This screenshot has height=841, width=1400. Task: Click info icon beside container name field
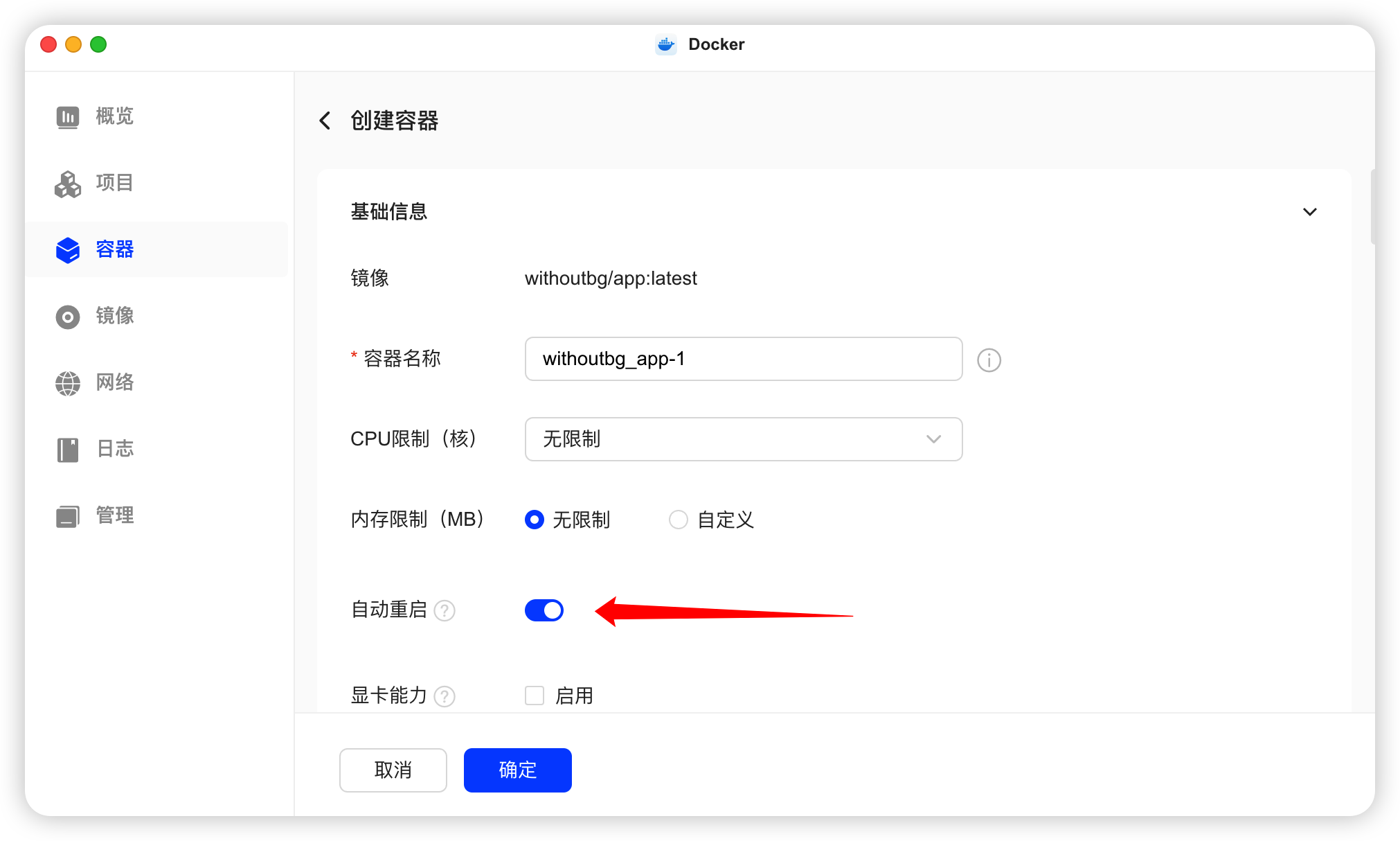[989, 360]
